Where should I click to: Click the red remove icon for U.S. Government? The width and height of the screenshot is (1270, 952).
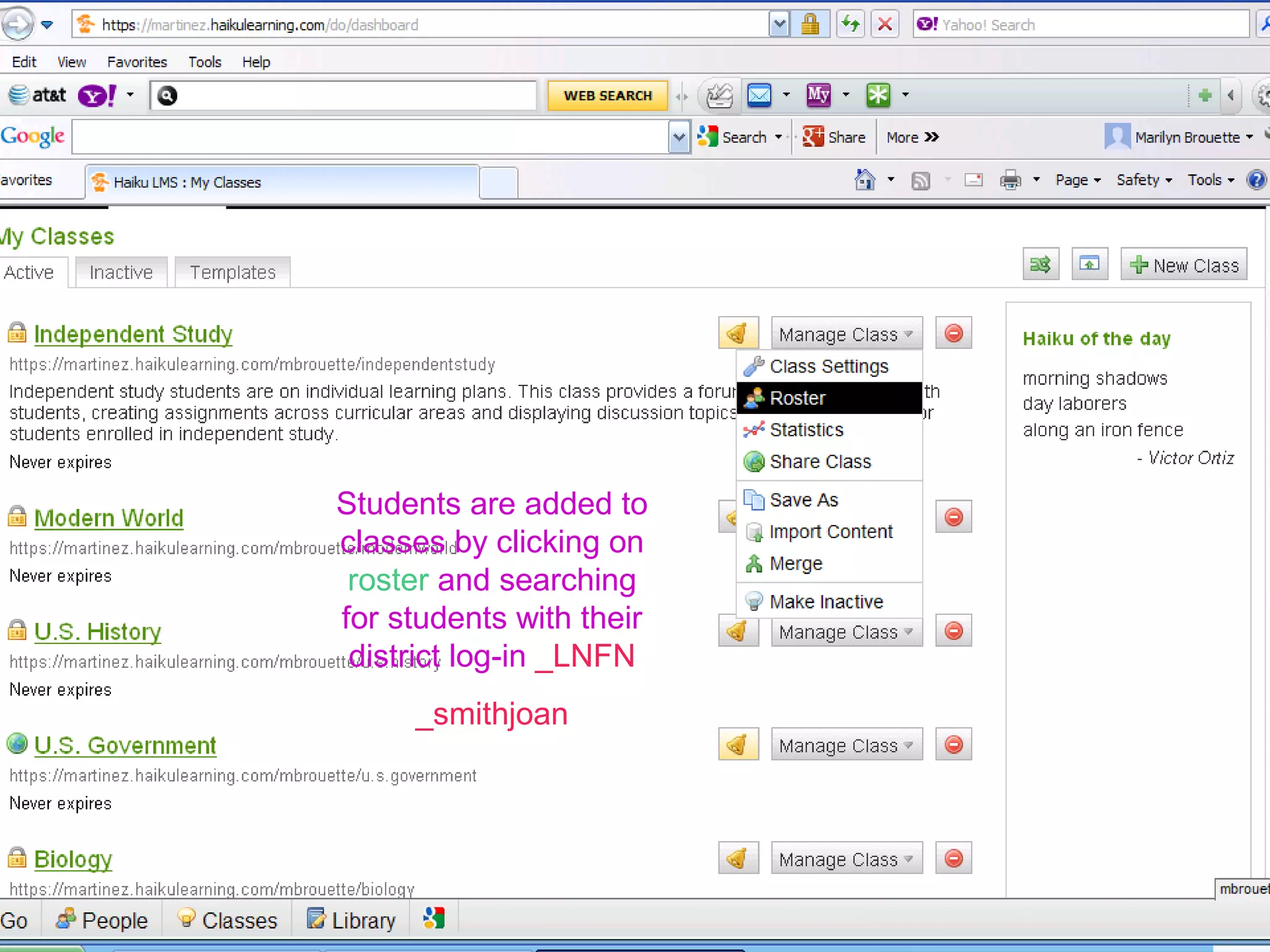pos(953,744)
